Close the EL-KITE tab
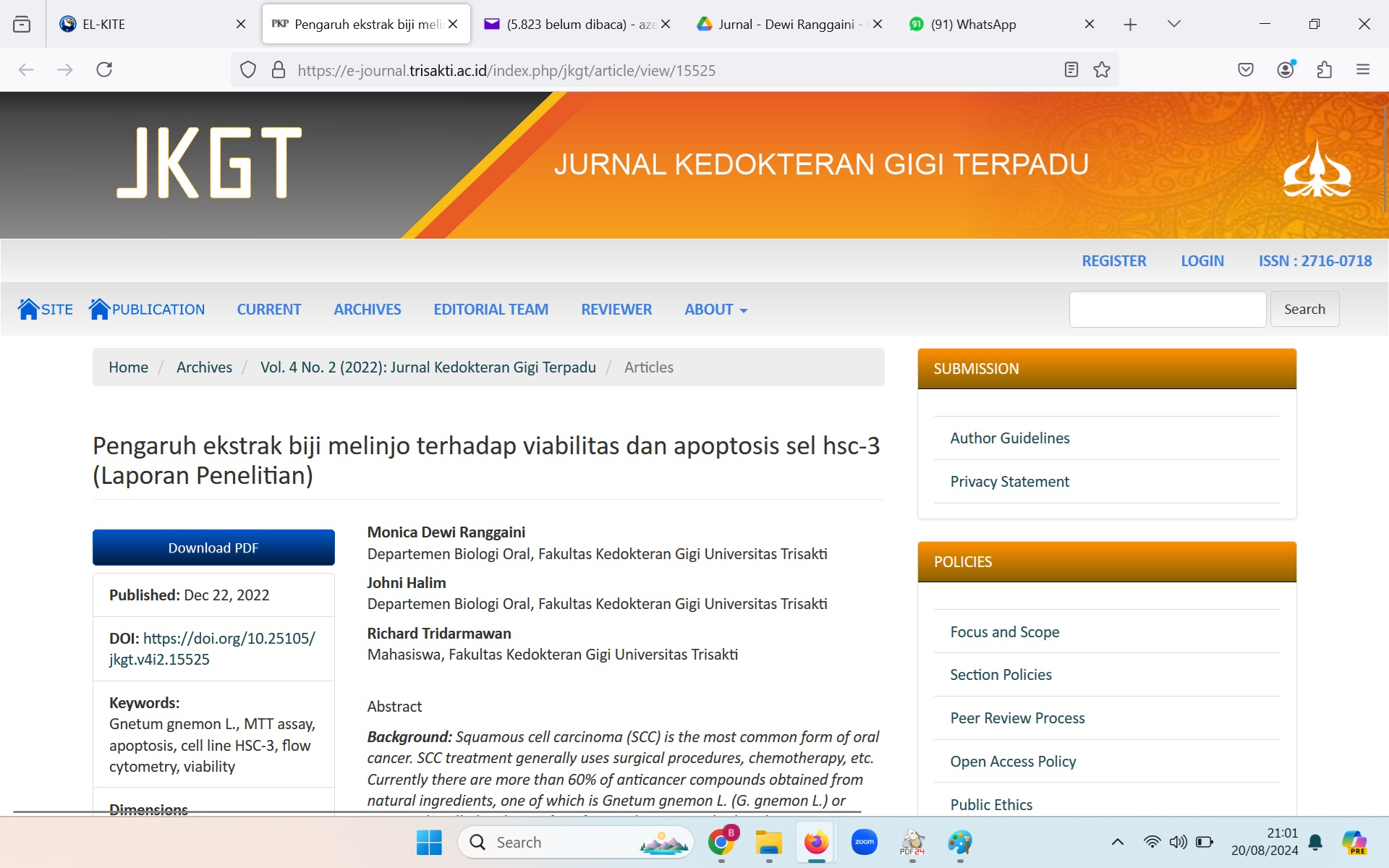The image size is (1389, 868). [241, 25]
